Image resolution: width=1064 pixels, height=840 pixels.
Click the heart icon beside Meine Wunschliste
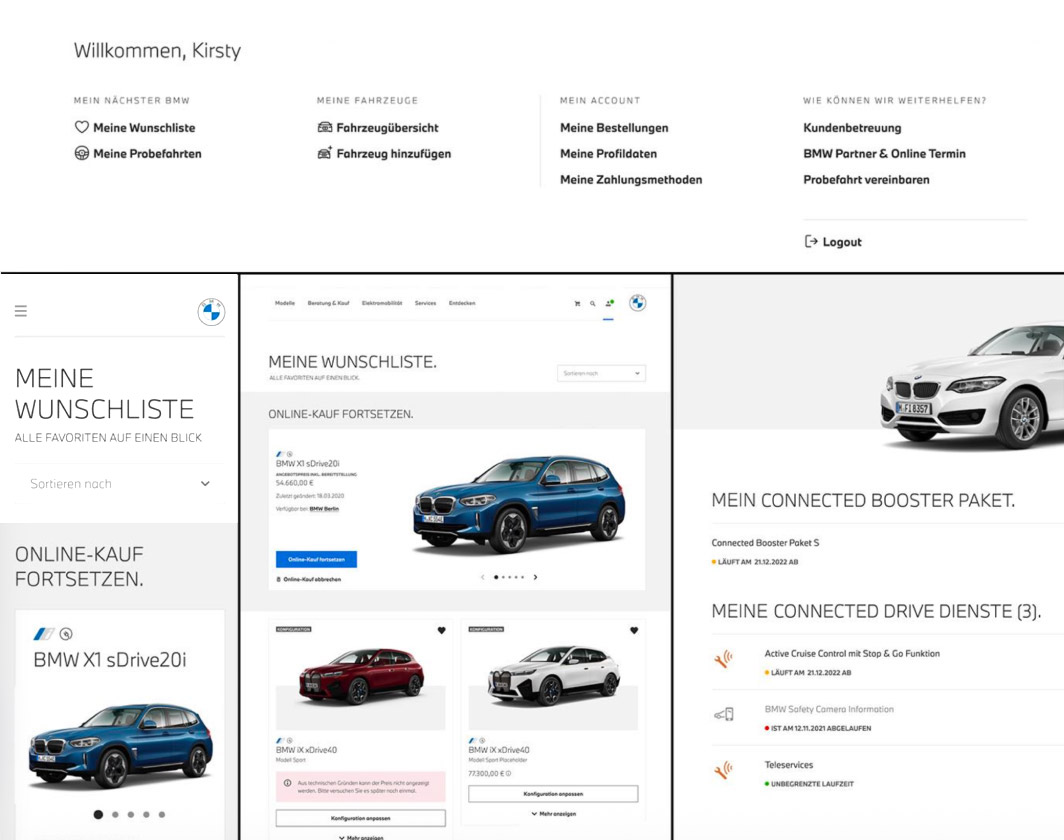point(81,127)
